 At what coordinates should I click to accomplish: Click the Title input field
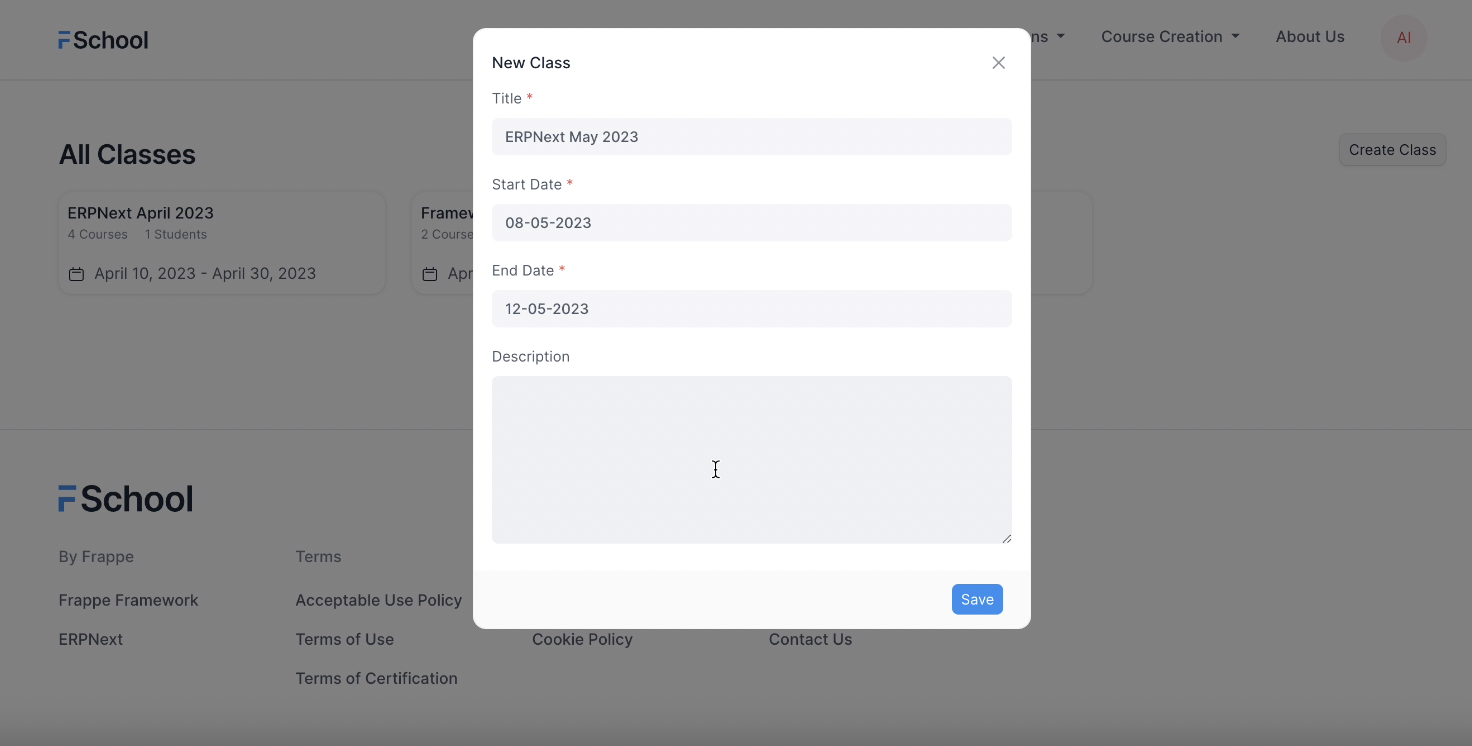(x=752, y=137)
